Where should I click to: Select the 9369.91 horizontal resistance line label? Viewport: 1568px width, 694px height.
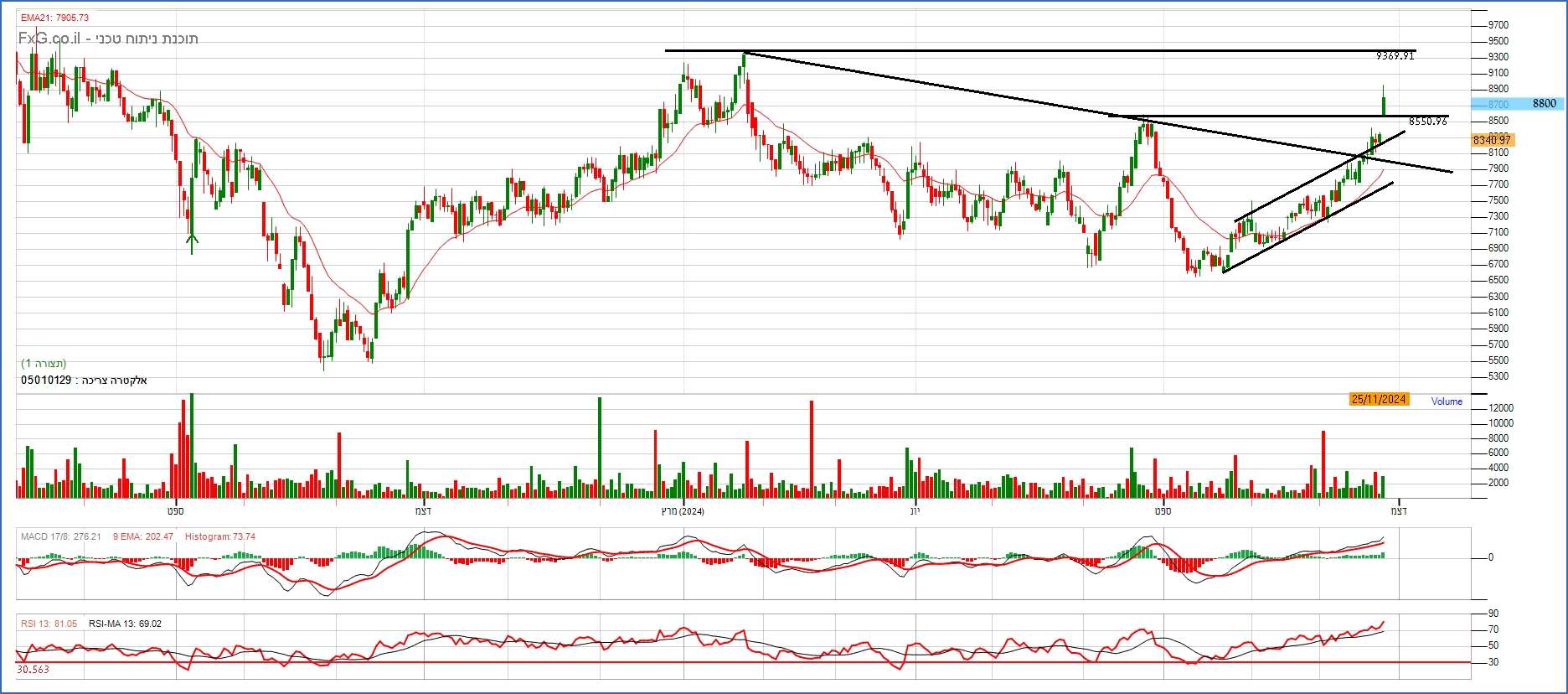1395,56
